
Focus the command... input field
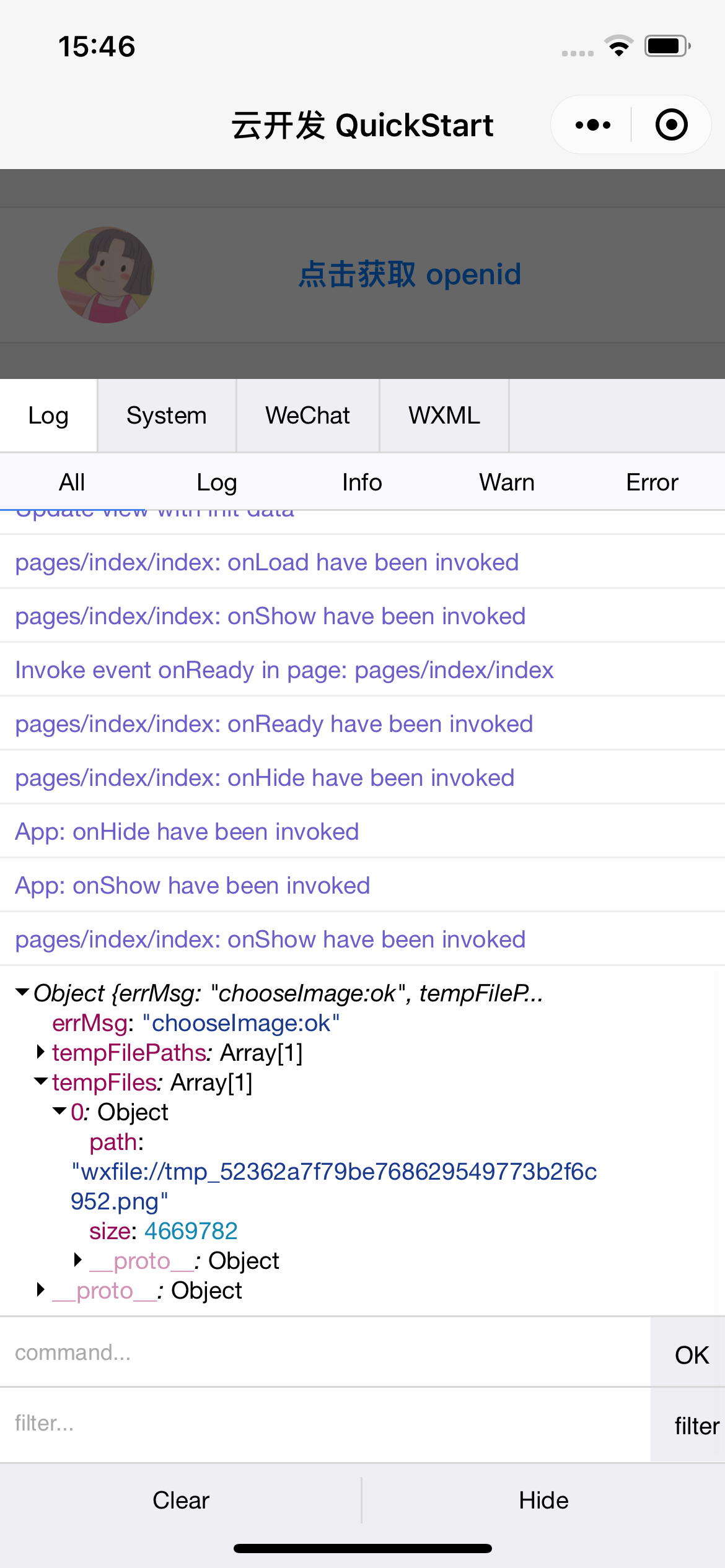pyautogui.click(x=325, y=1352)
